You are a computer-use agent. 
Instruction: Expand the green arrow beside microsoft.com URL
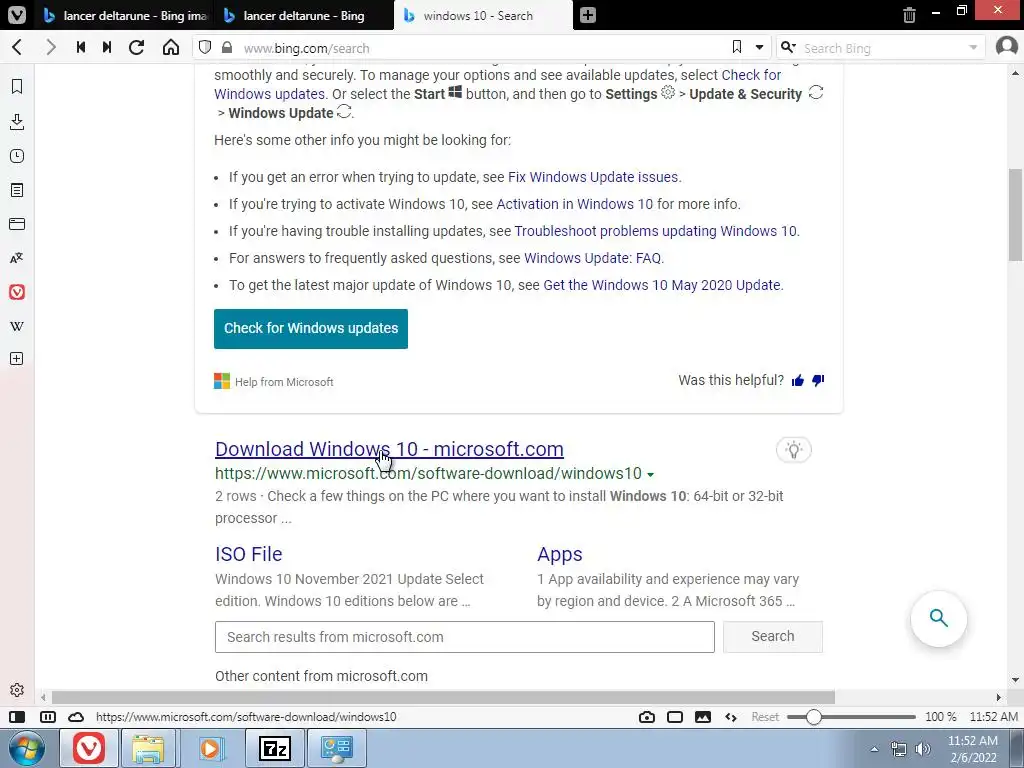(x=650, y=474)
